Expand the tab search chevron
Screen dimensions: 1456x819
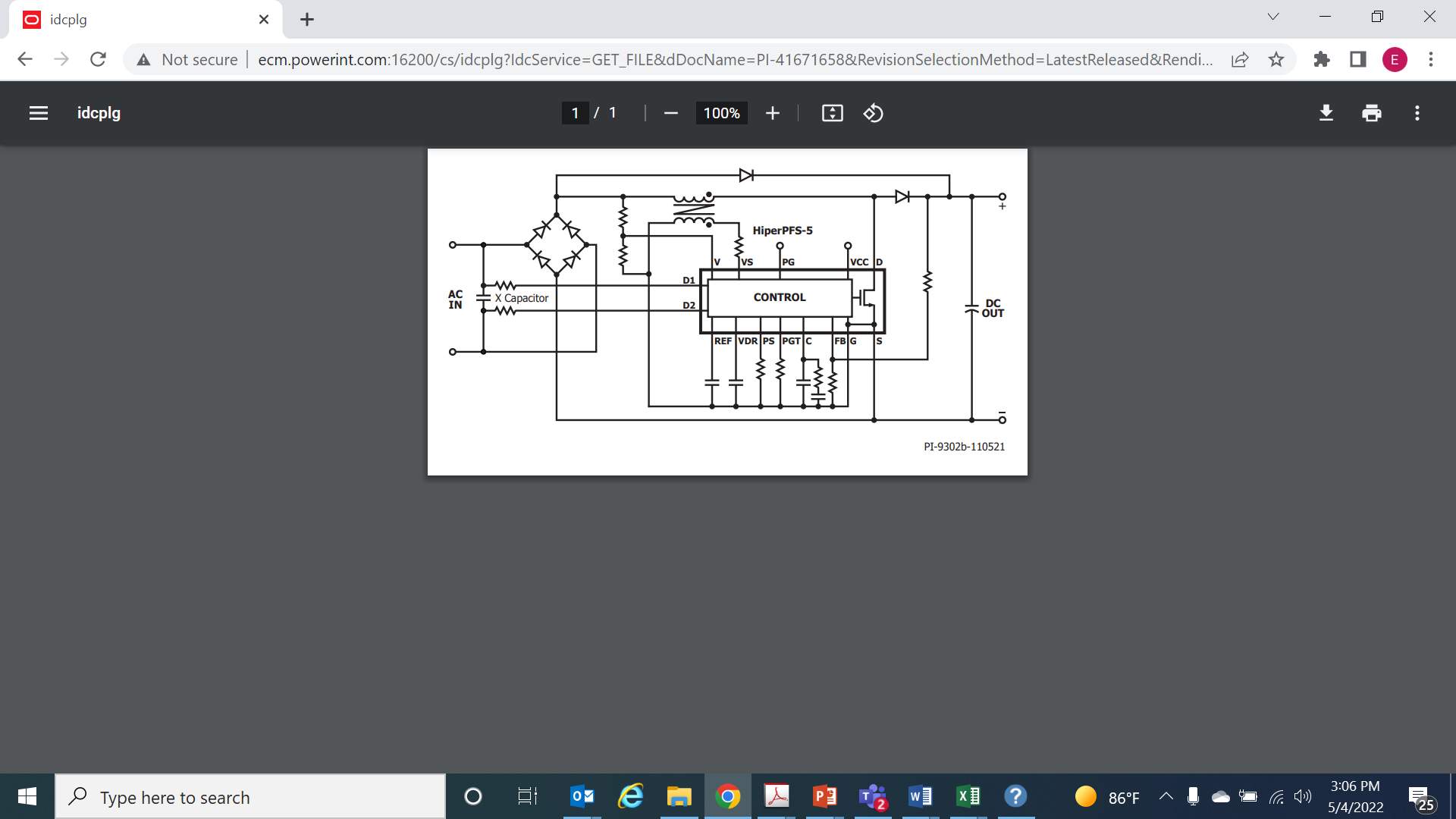coord(1273,17)
